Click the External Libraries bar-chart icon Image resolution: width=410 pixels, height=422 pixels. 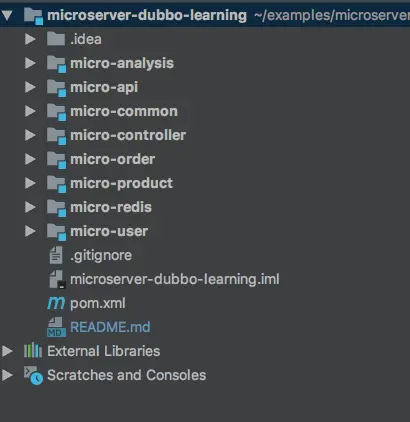pyautogui.click(x=33, y=351)
